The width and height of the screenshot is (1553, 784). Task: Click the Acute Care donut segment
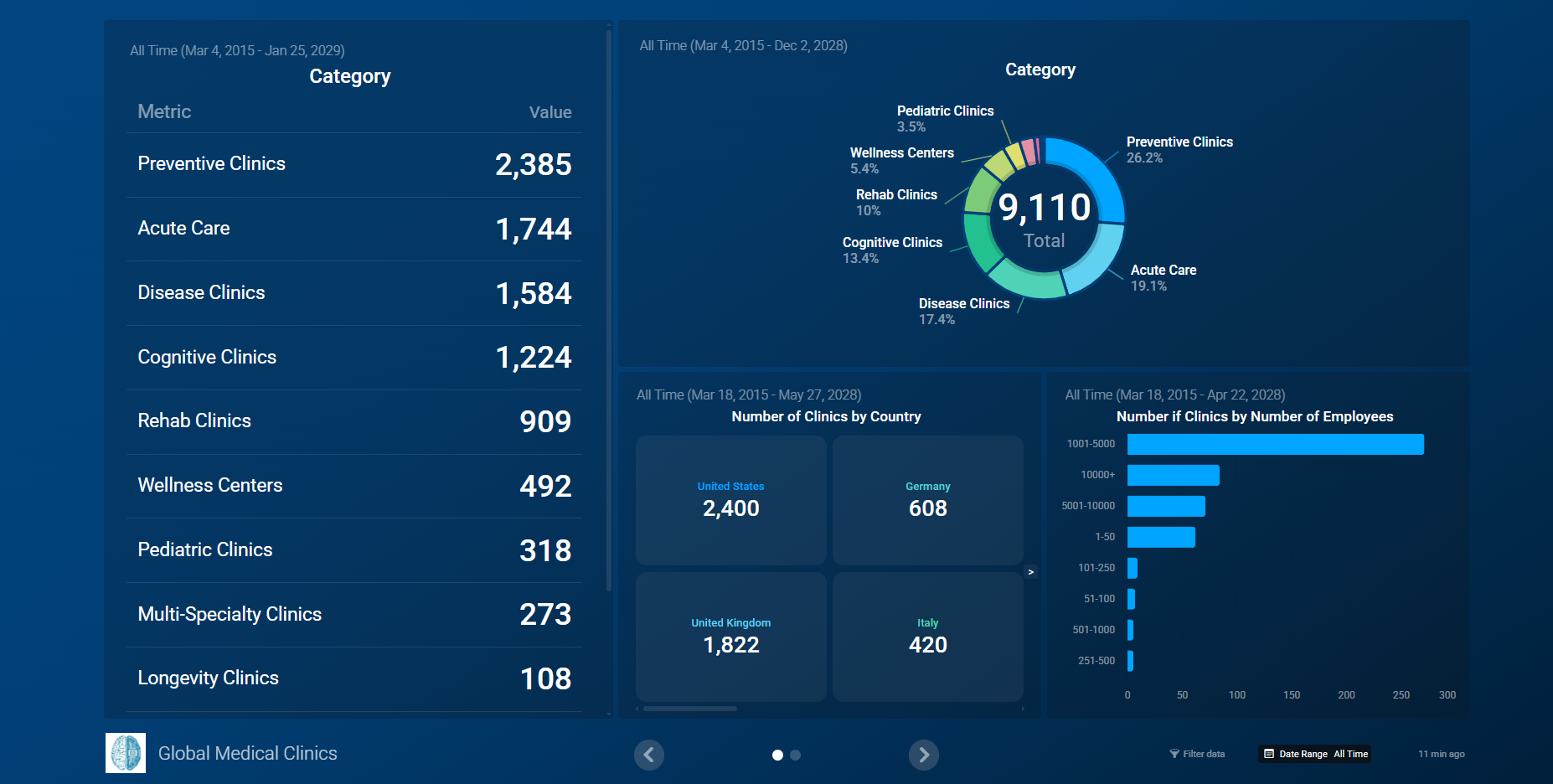click(1097, 260)
